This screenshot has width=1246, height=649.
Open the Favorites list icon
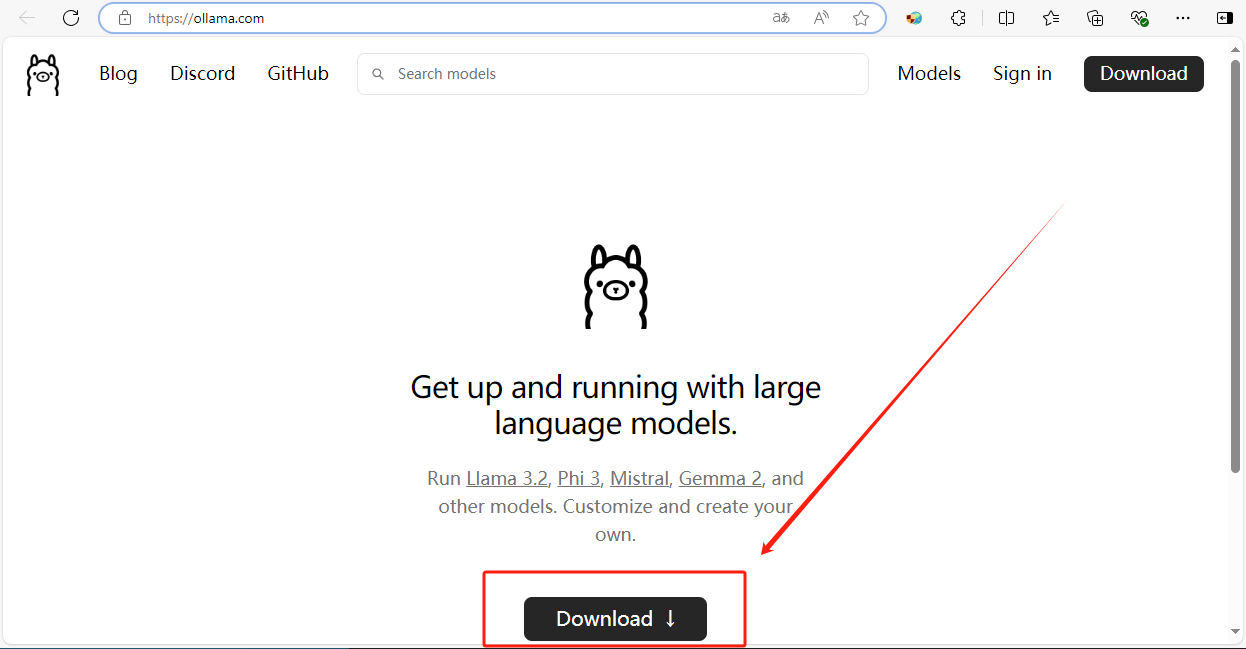coord(1050,18)
